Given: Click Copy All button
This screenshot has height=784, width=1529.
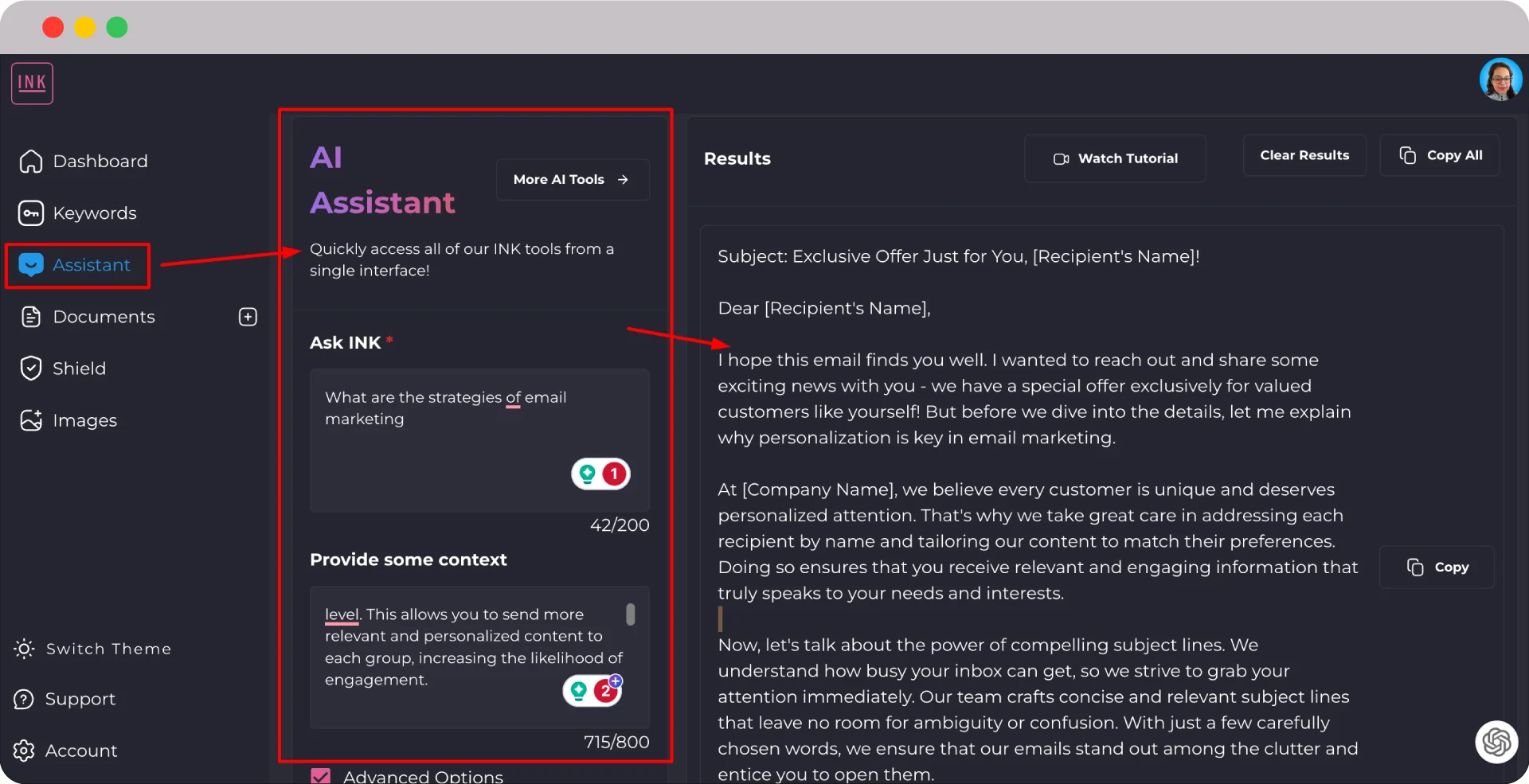Looking at the screenshot, I should (x=1440, y=155).
